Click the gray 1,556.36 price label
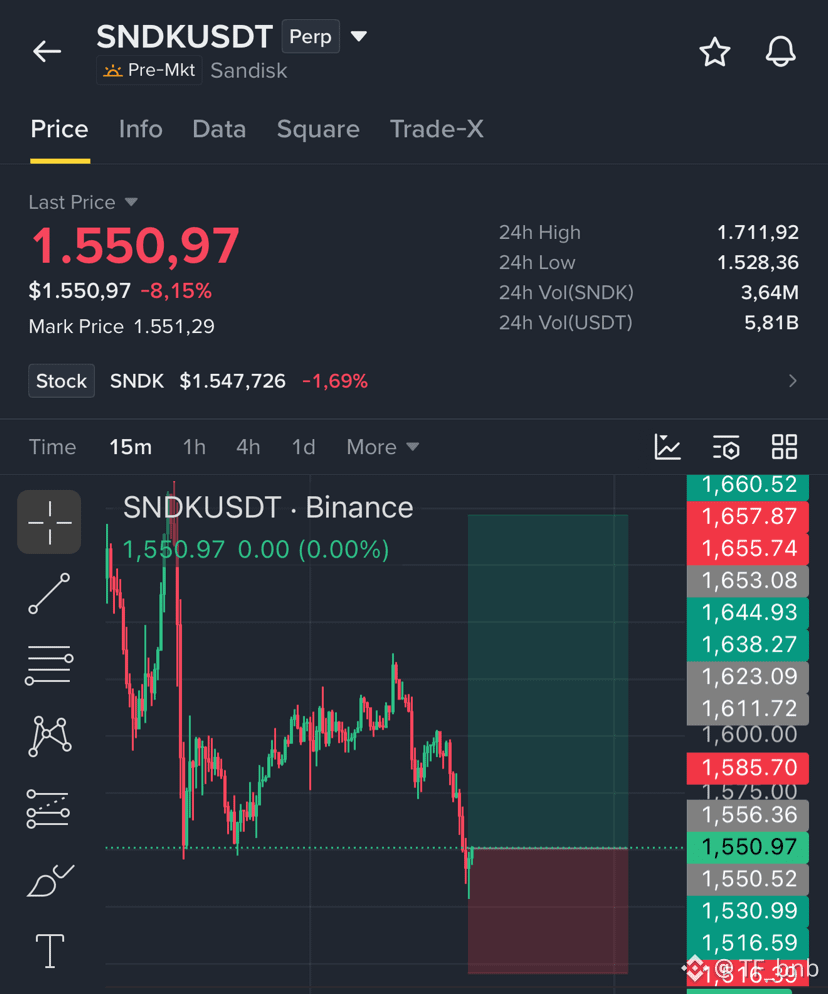 [748, 815]
